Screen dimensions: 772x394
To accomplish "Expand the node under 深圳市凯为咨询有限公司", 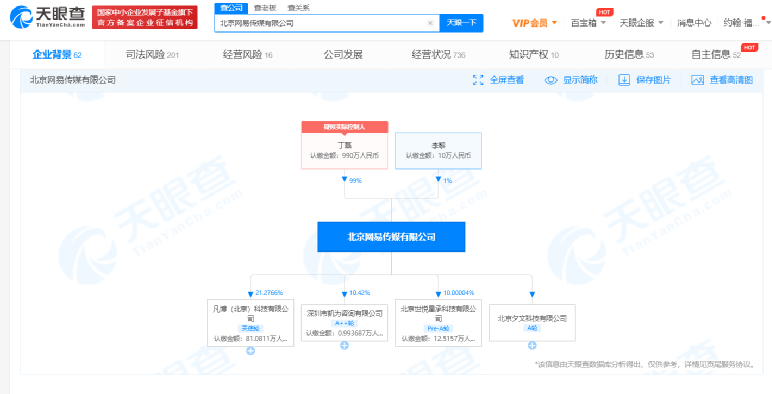I will pos(344,346).
